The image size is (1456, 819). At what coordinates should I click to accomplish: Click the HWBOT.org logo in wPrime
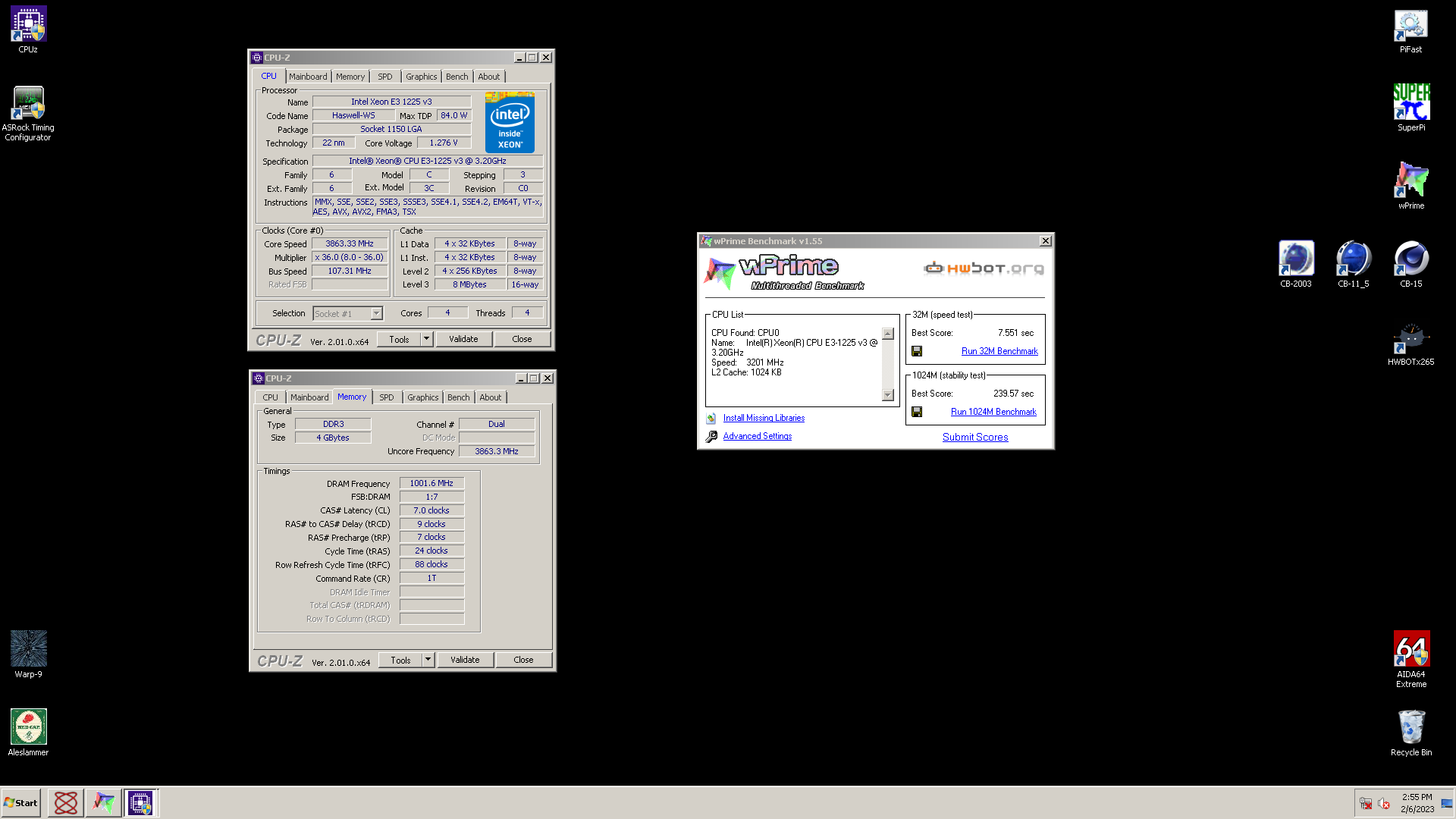(984, 268)
